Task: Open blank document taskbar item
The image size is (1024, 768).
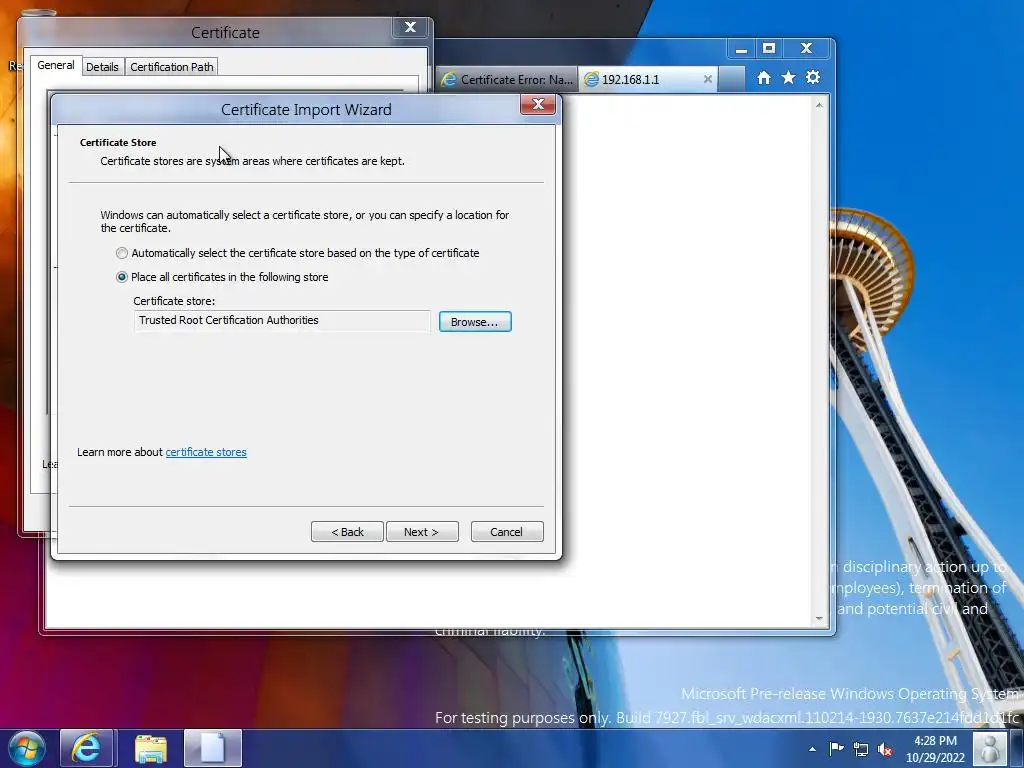Action: [x=213, y=748]
